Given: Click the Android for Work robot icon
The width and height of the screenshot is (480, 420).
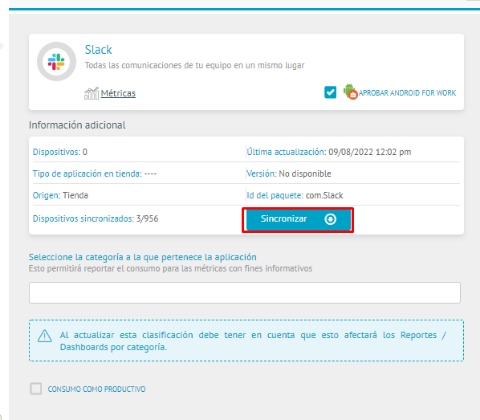Looking at the screenshot, I should coord(350,92).
